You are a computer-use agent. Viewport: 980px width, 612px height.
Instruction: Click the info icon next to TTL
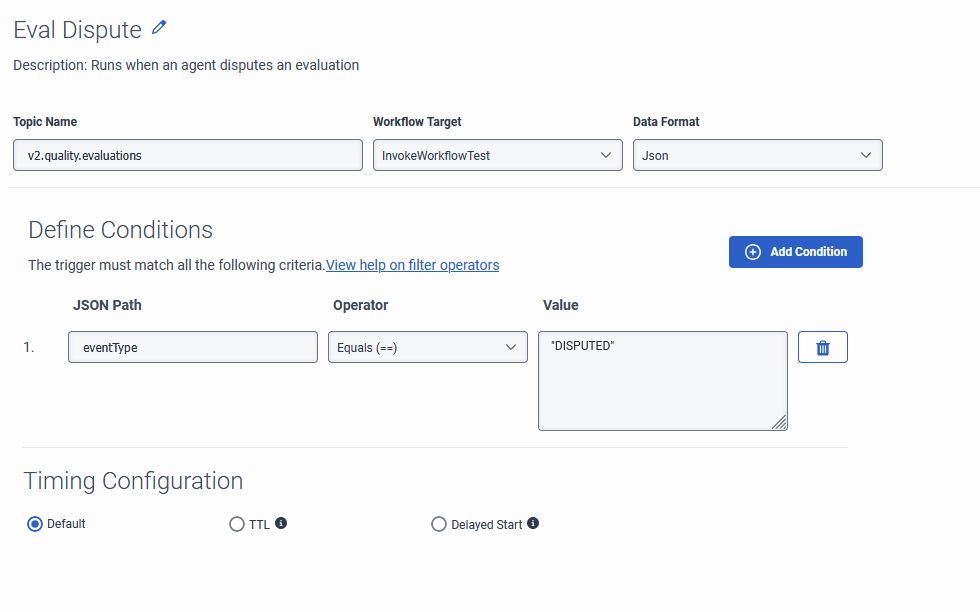(281, 523)
